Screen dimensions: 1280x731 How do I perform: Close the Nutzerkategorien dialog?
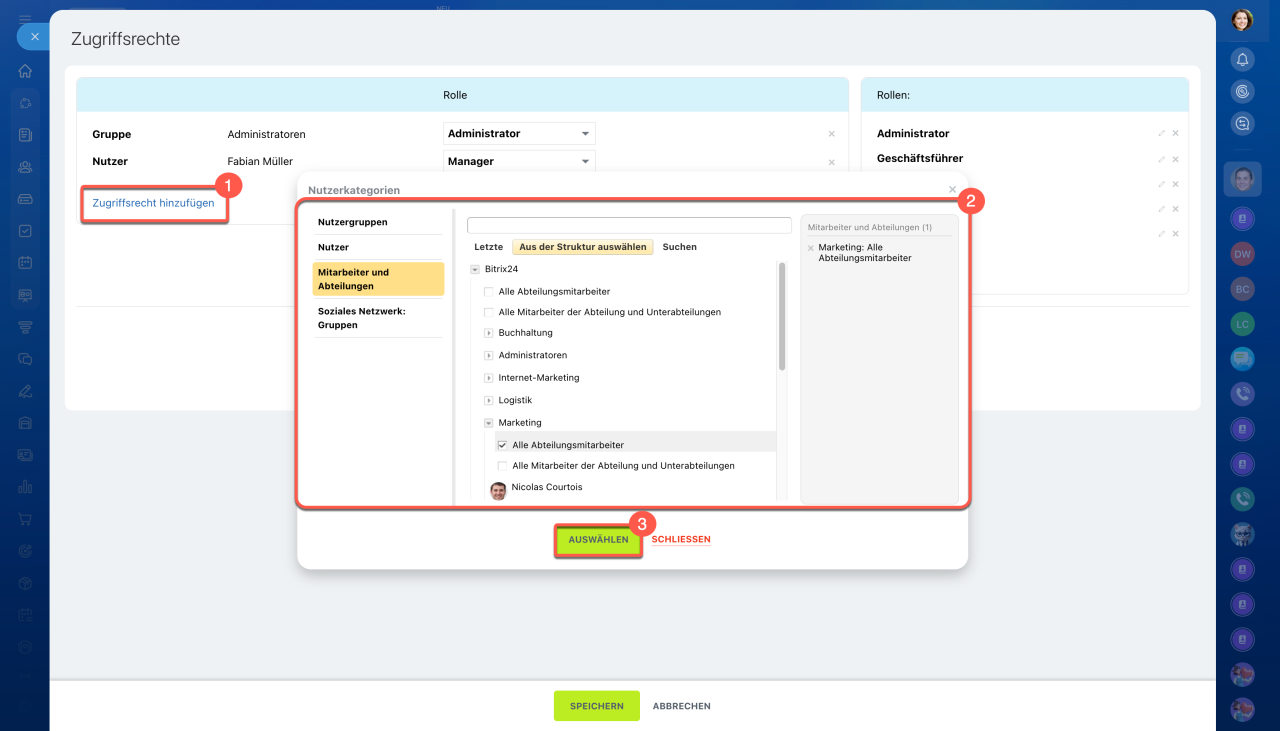[x=952, y=189]
